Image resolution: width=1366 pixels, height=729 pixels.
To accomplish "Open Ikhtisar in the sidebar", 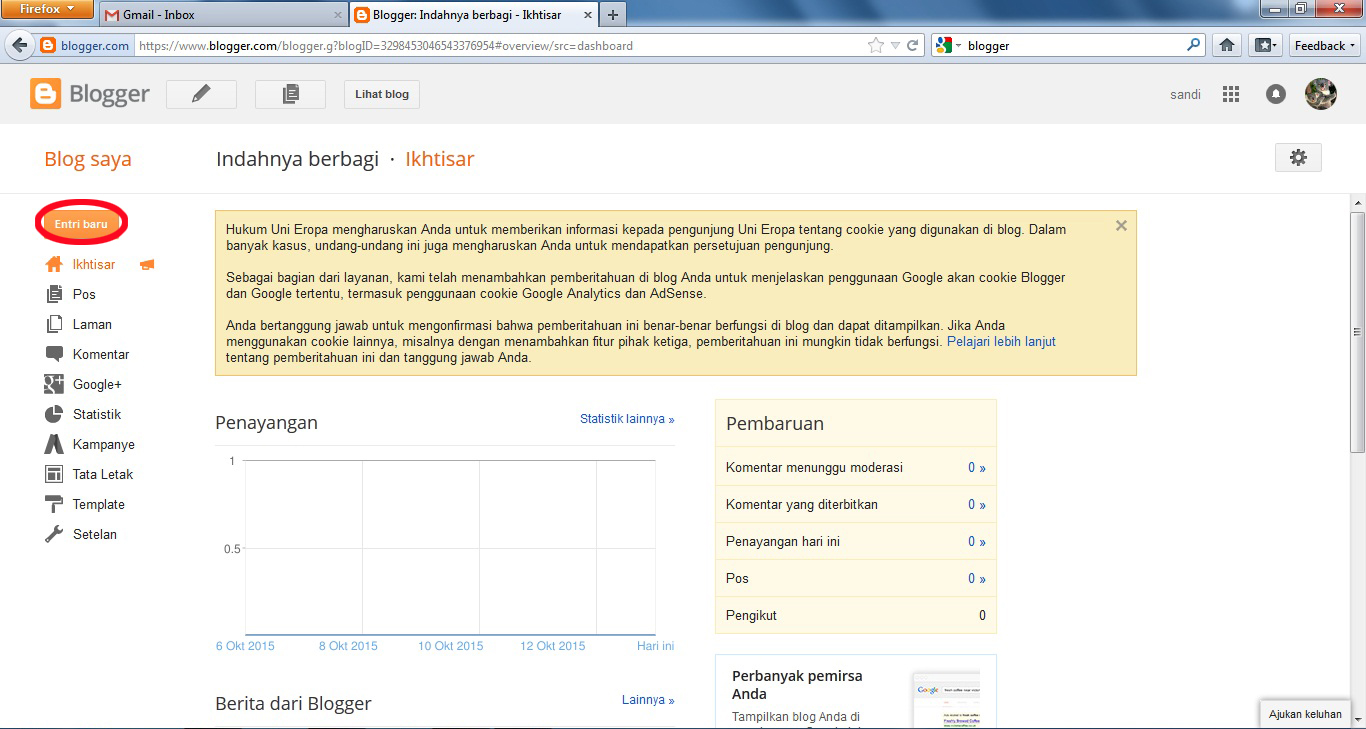I will tap(94, 265).
